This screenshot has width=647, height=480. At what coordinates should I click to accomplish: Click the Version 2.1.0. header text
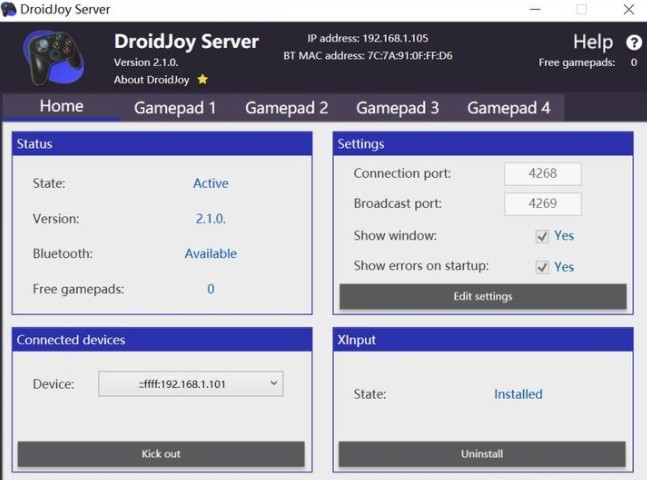pyautogui.click(x=146, y=62)
